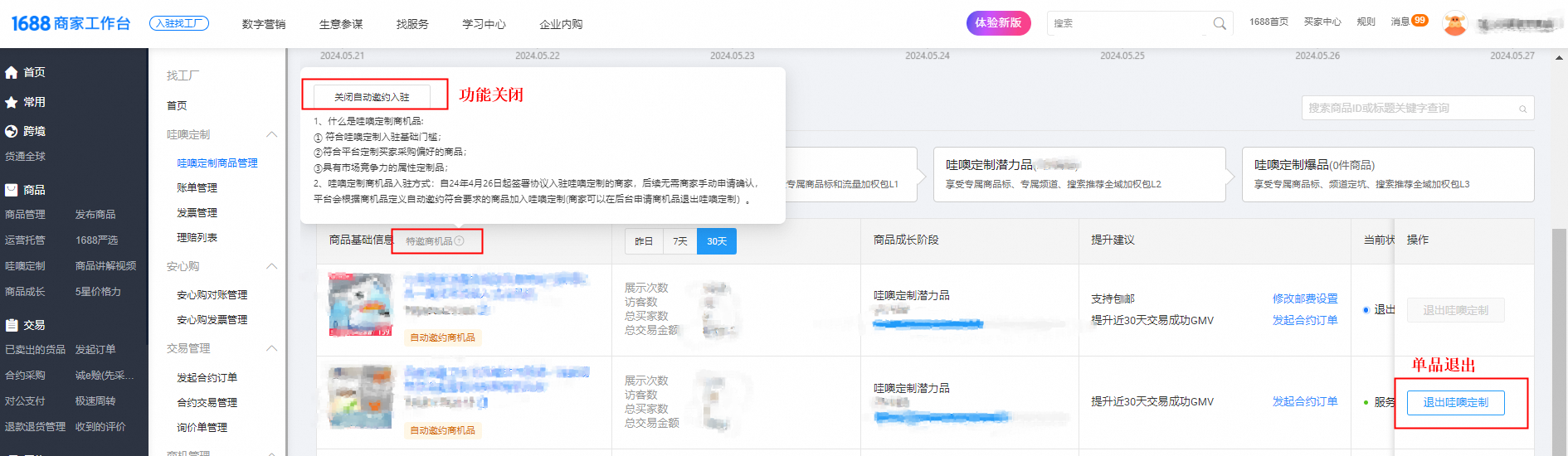Open first product thumbnail image

[360, 304]
